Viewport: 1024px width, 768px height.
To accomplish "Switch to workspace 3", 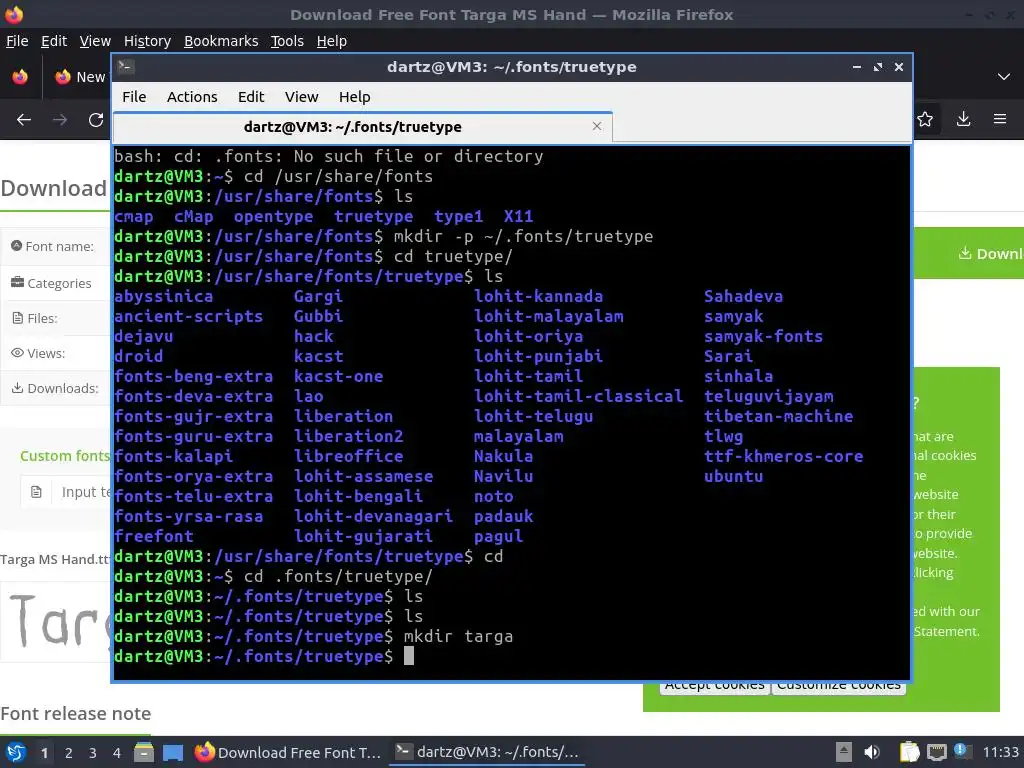I will (93, 753).
